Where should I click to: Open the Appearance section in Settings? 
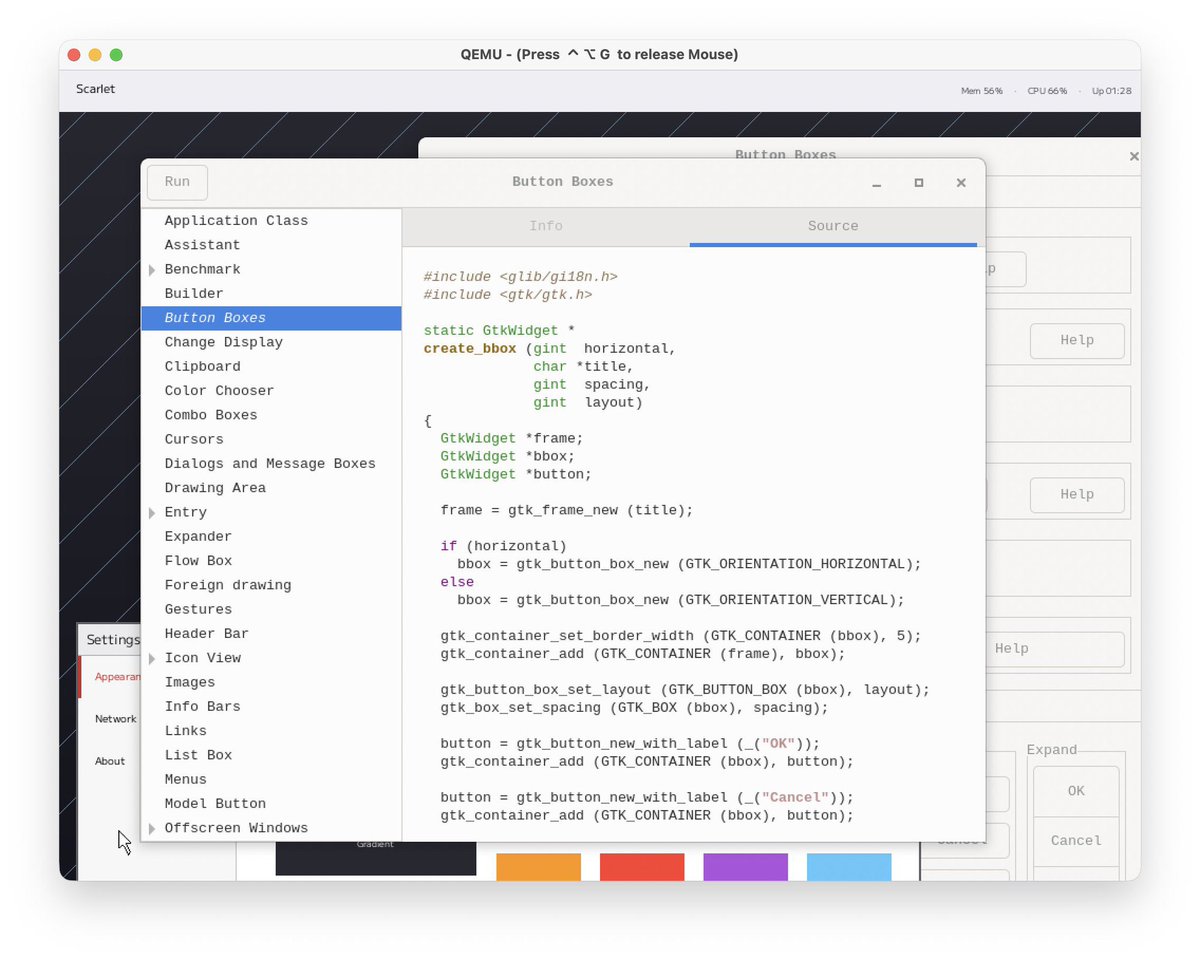tap(111, 677)
